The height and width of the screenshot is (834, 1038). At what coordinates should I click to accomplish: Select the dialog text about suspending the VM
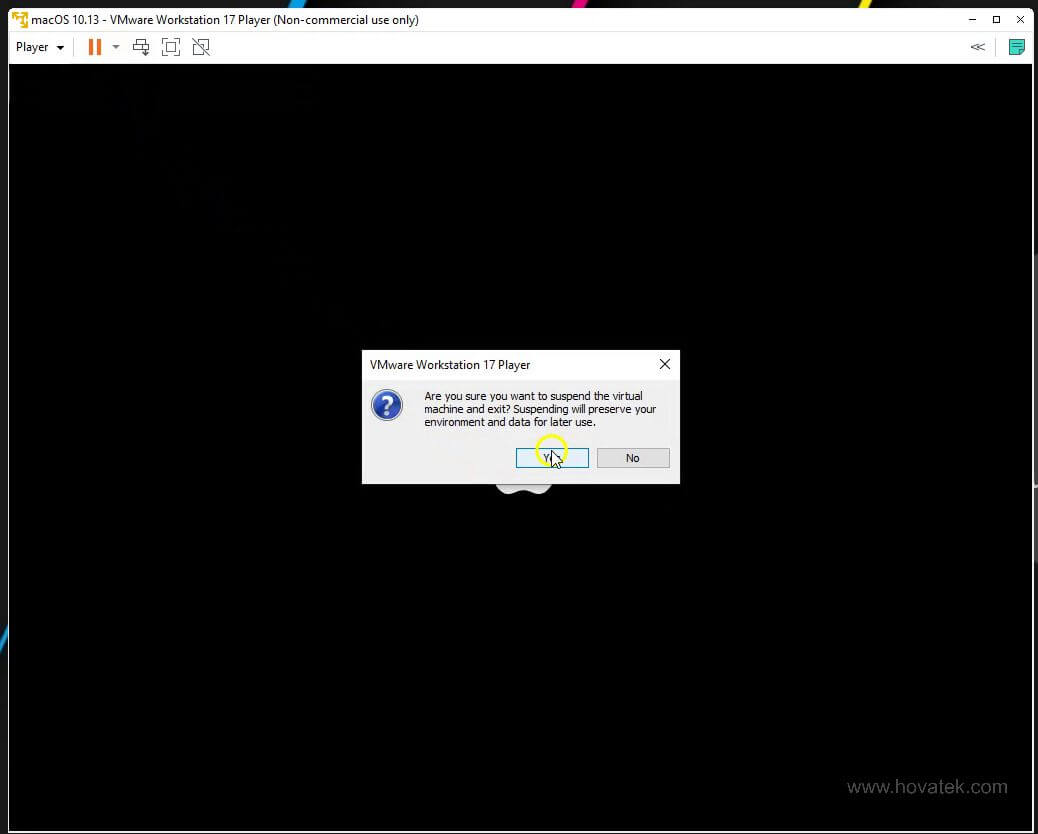[540, 408]
